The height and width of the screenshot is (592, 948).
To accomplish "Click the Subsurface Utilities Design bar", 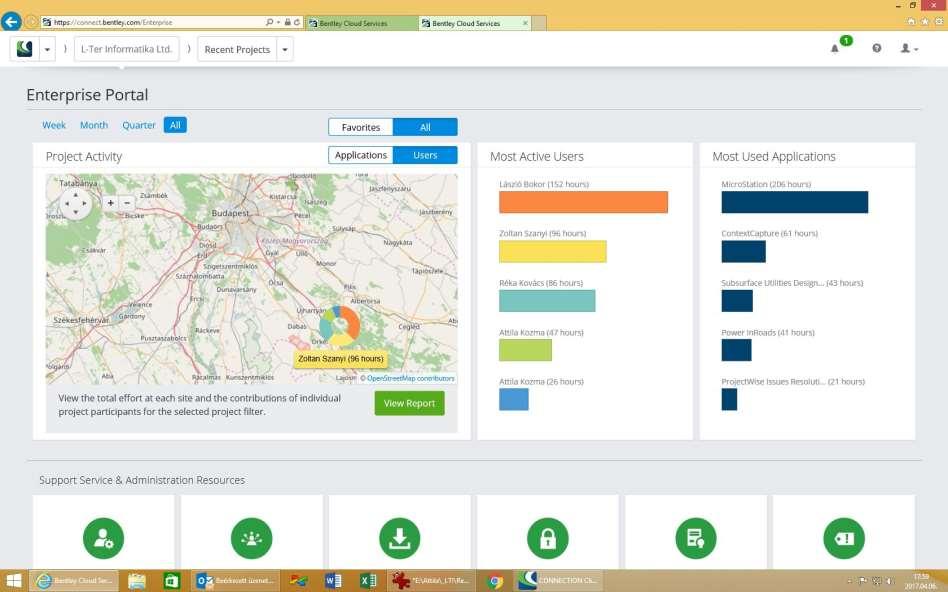I will (737, 301).
